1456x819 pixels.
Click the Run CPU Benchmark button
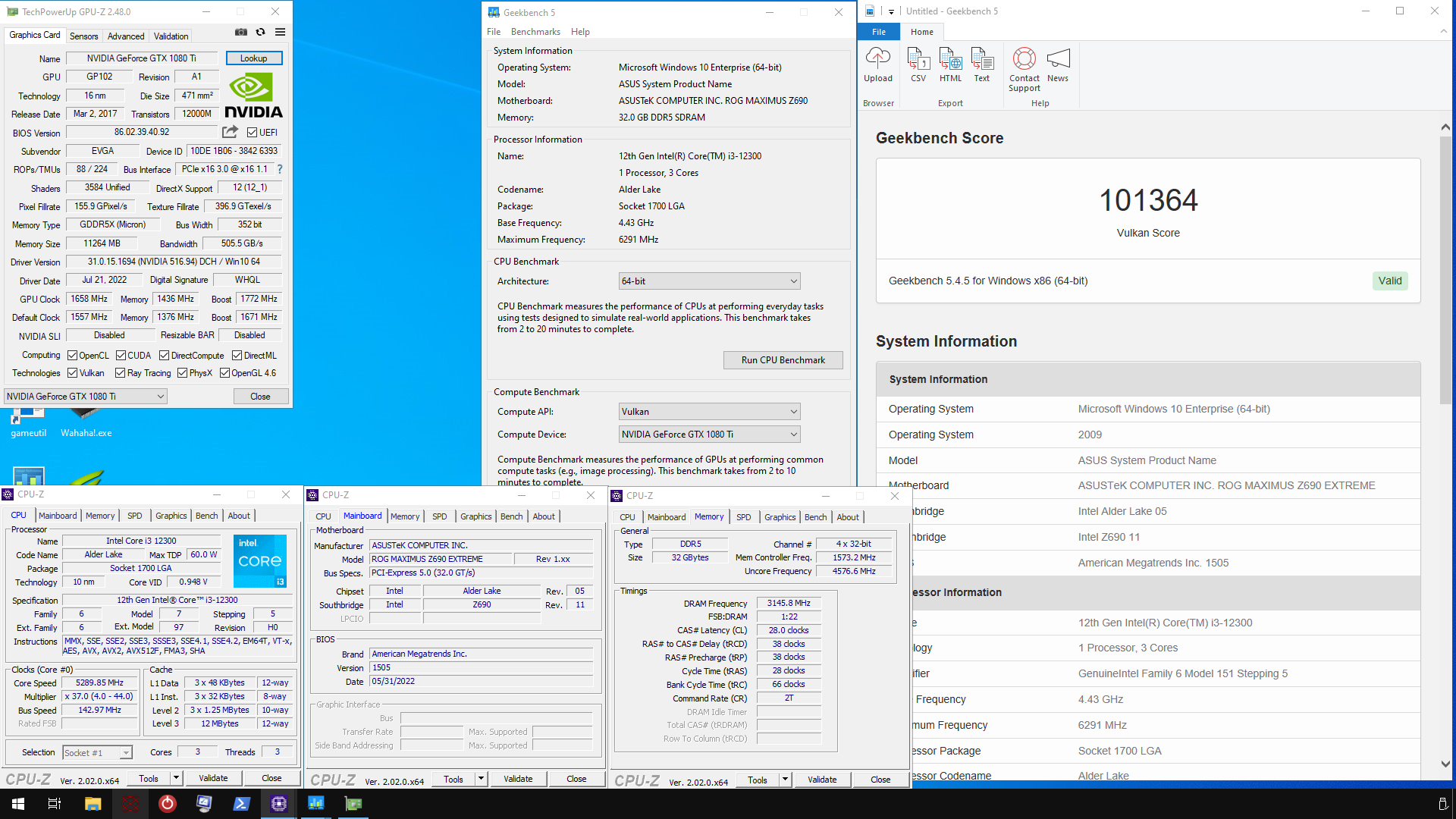click(x=783, y=360)
